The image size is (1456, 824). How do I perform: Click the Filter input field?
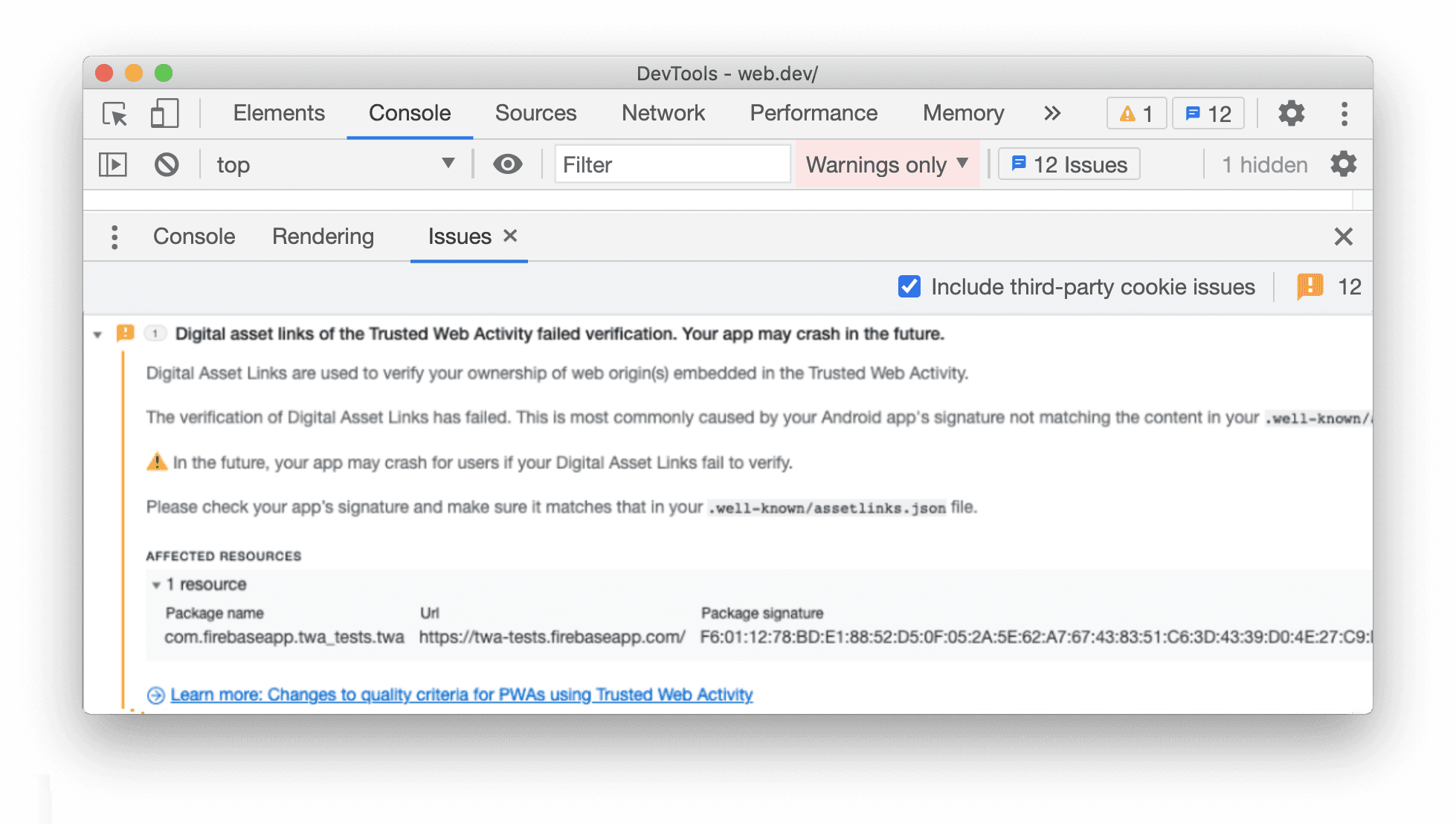pyautogui.click(x=672, y=163)
